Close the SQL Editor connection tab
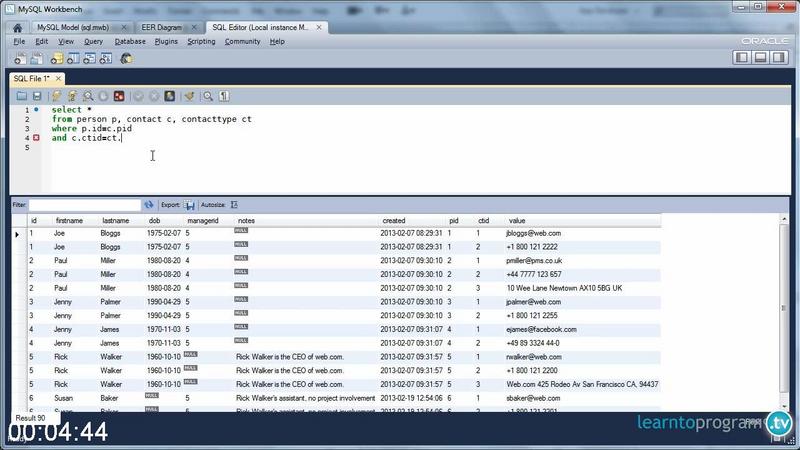 tap(319, 28)
